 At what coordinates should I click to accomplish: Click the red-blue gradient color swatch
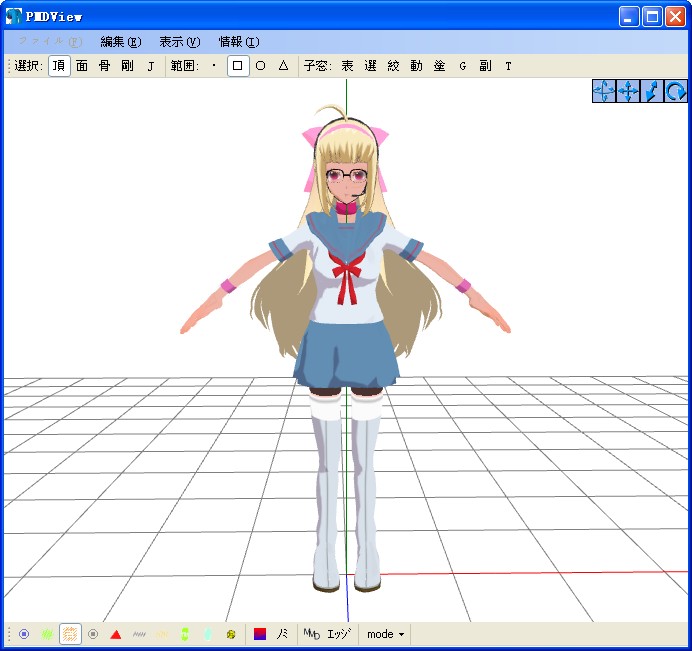point(260,634)
